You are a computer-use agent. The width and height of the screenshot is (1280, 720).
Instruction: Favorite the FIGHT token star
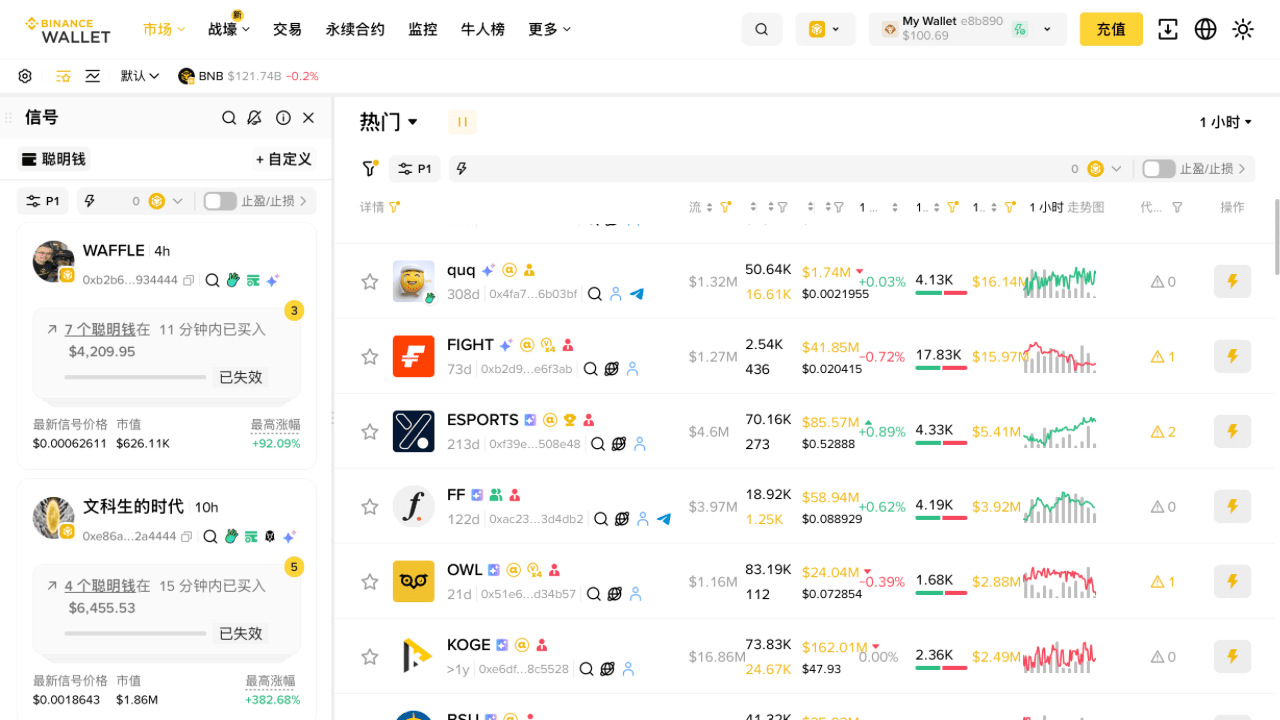click(370, 357)
